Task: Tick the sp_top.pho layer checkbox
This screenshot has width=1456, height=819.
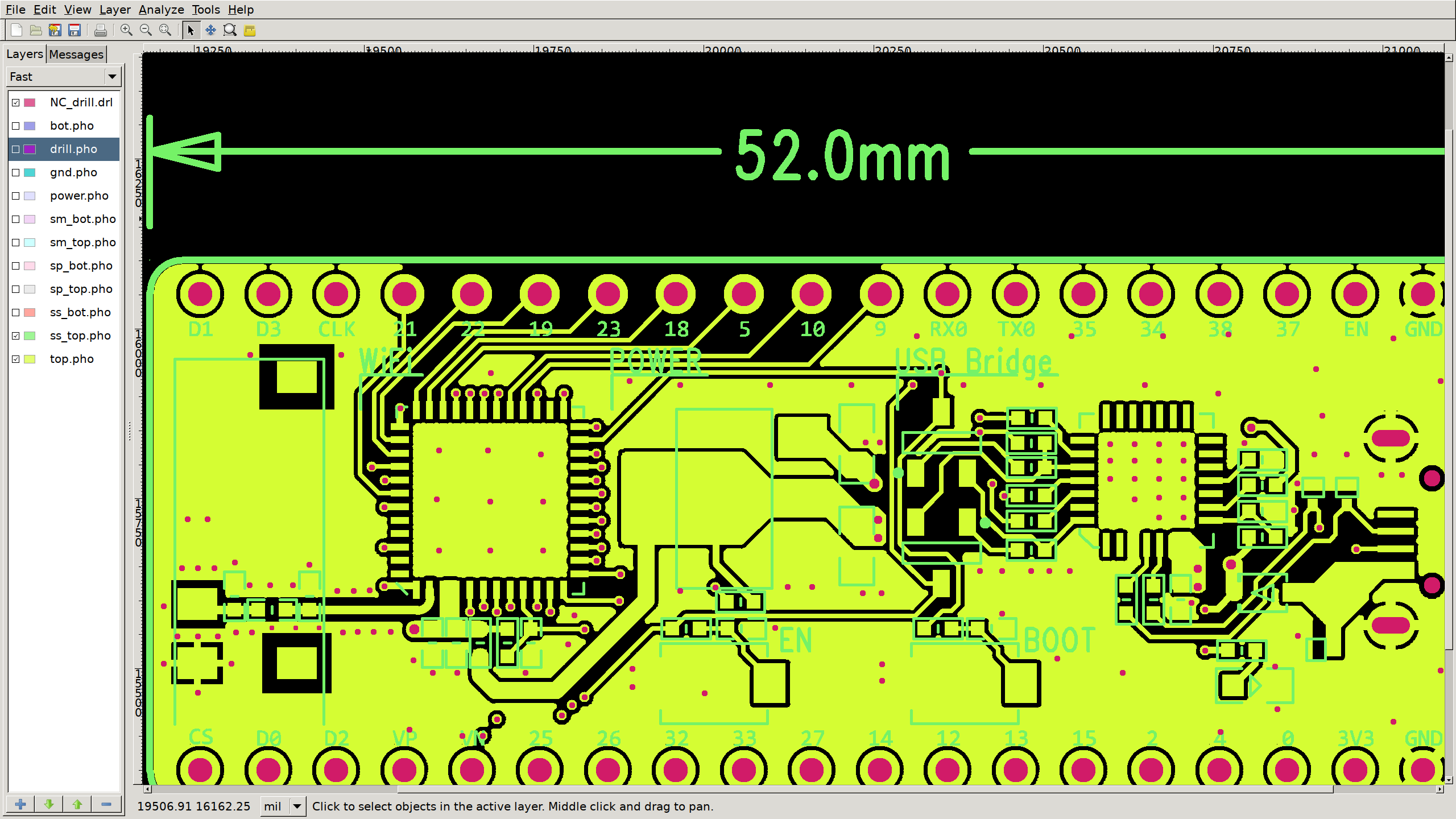Action: coord(16,289)
